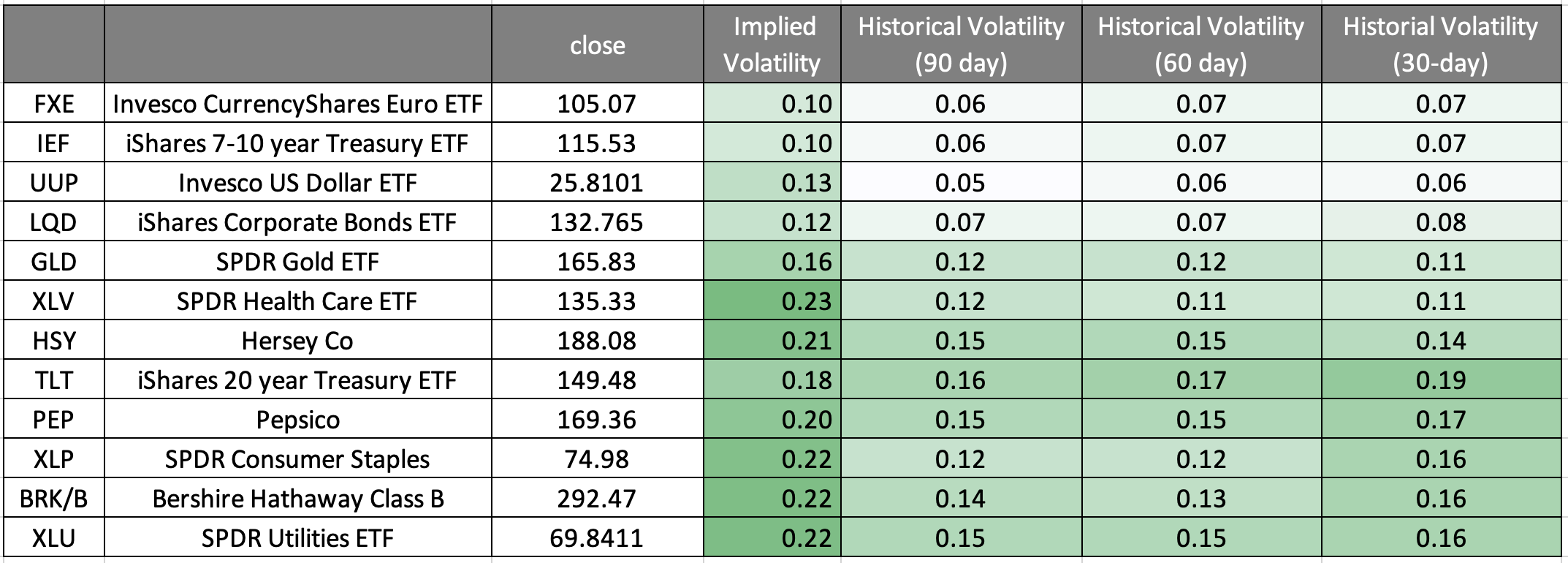The image size is (1568, 563).
Task: Click Invesco CurrencyShares Euro ETF cell
Action: 297,104
